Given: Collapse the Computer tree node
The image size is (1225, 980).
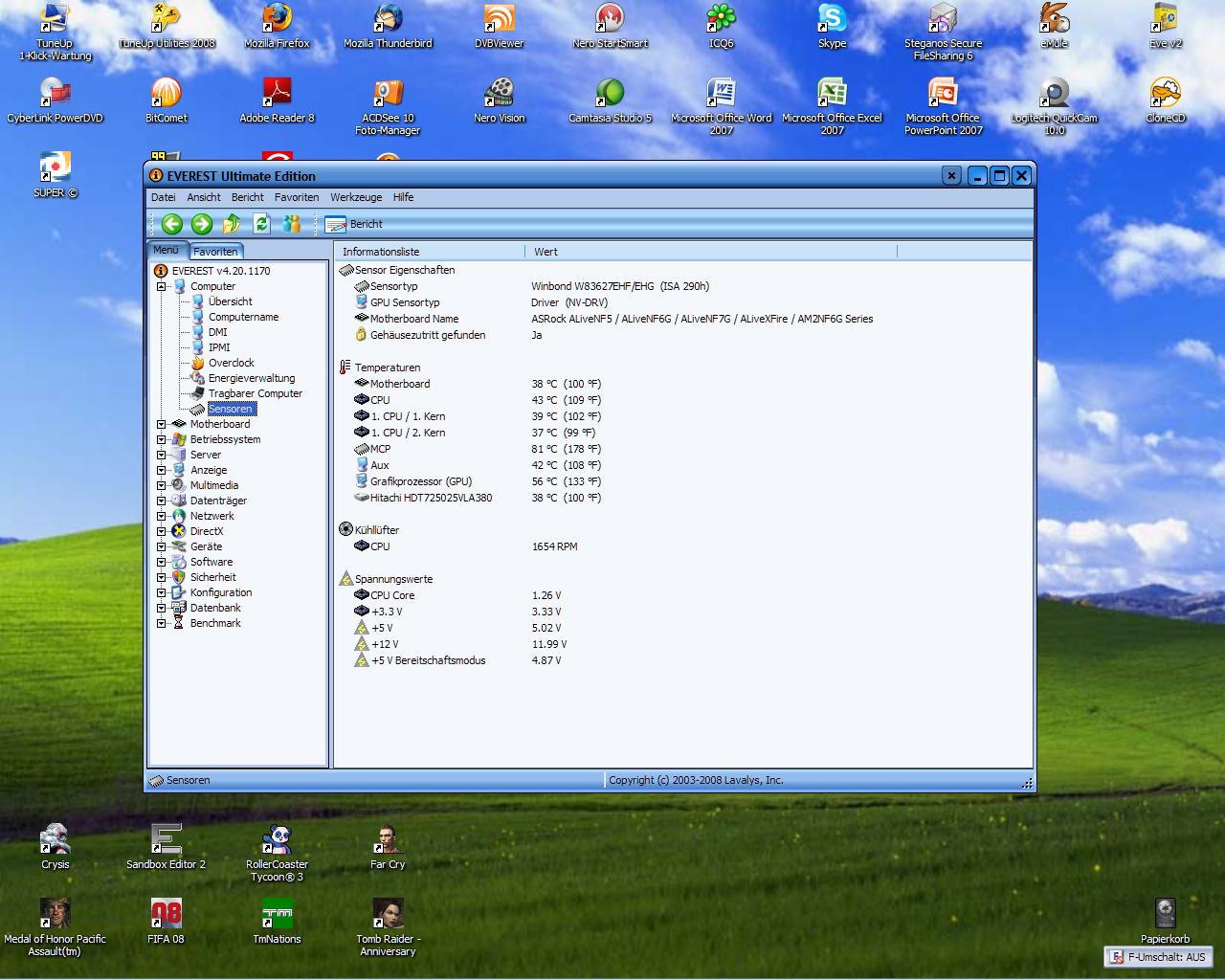Looking at the screenshot, I should coord(162,286).
